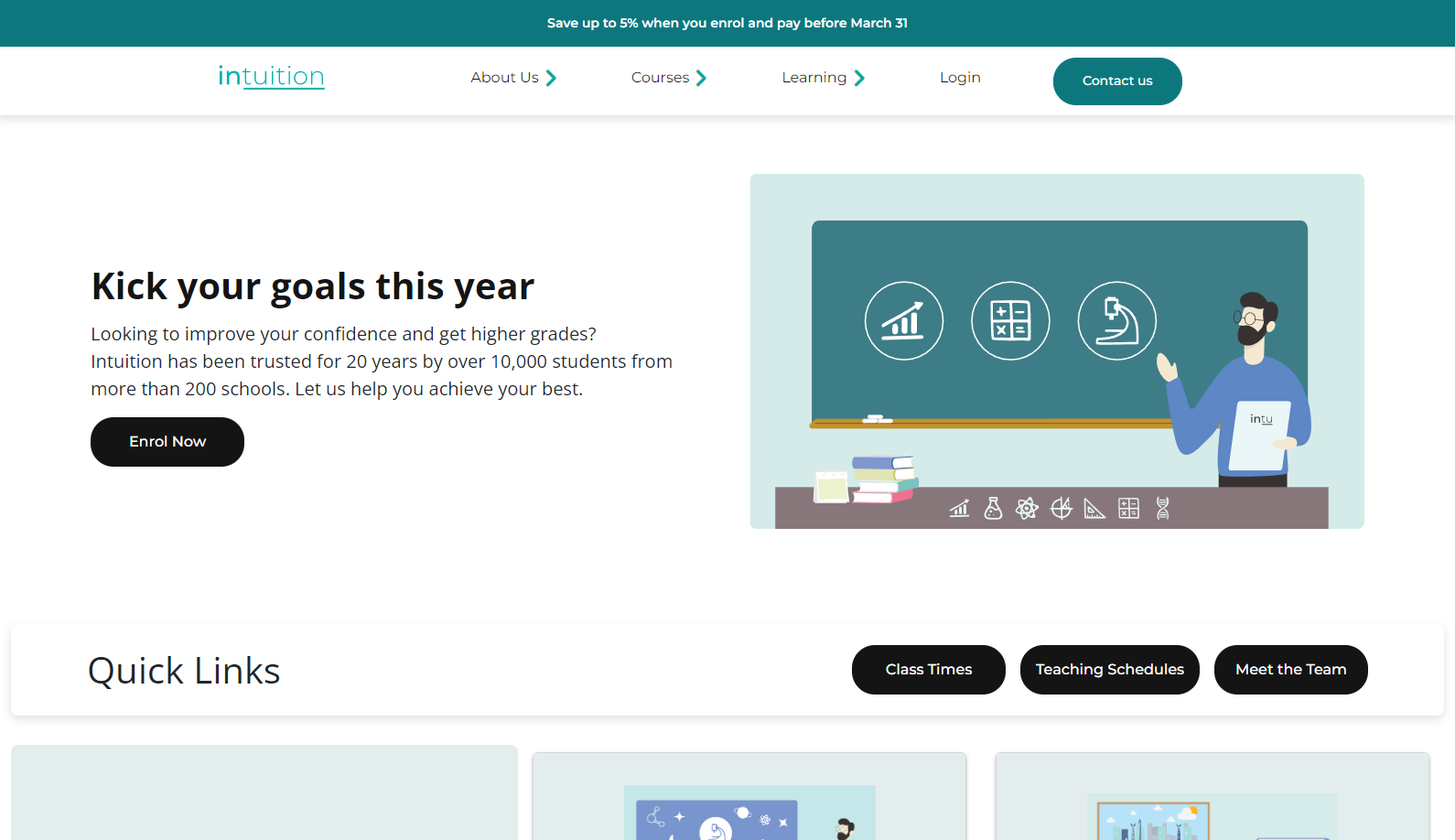Expand the Courses menu chevron
The height and width of the screenshot is (840, 1455).
[701, 78]
